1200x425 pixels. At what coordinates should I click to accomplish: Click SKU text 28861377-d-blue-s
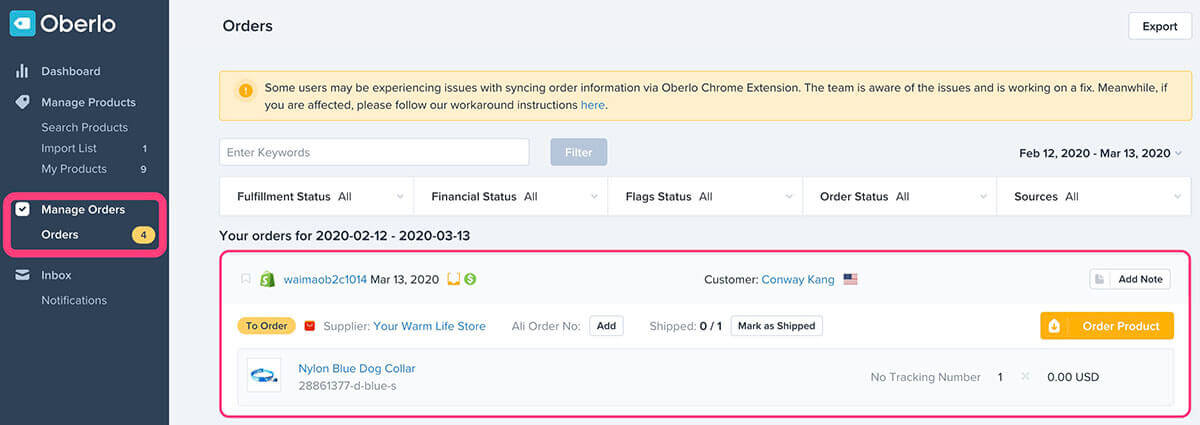point(347,386)
